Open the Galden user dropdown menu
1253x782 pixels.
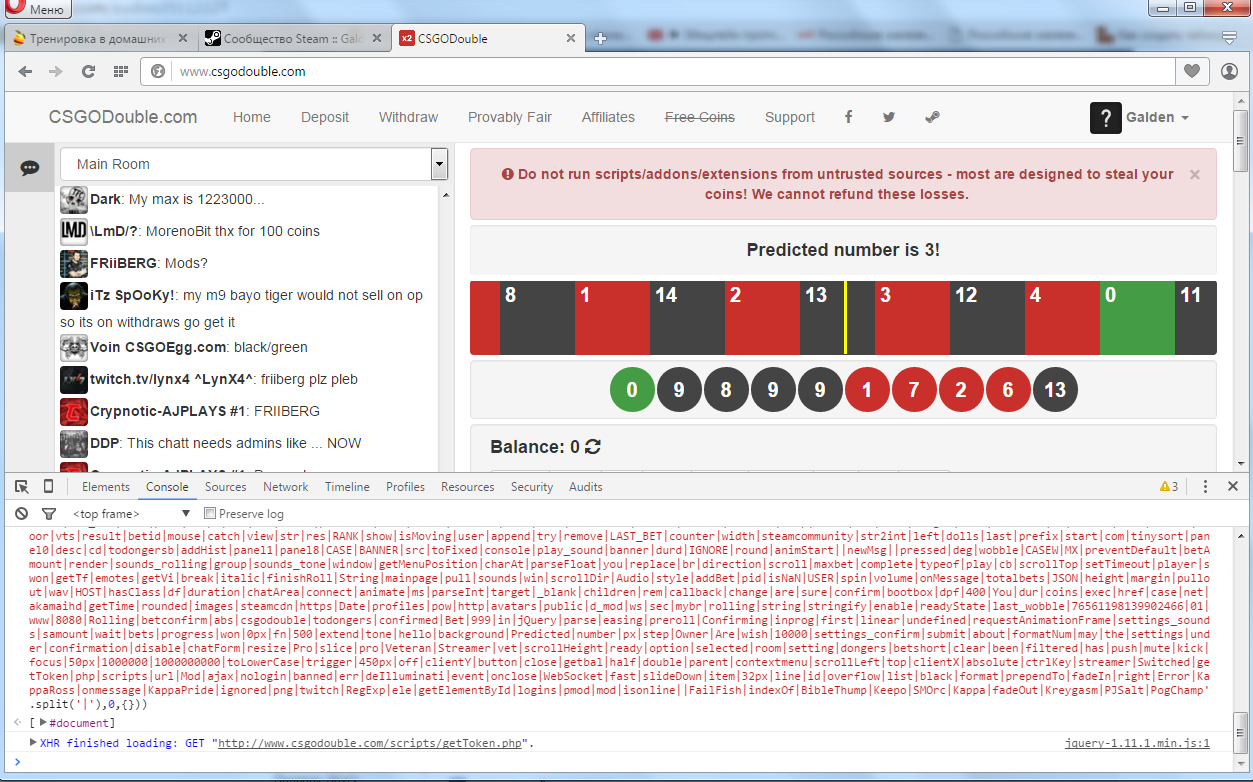point(1157,117)
